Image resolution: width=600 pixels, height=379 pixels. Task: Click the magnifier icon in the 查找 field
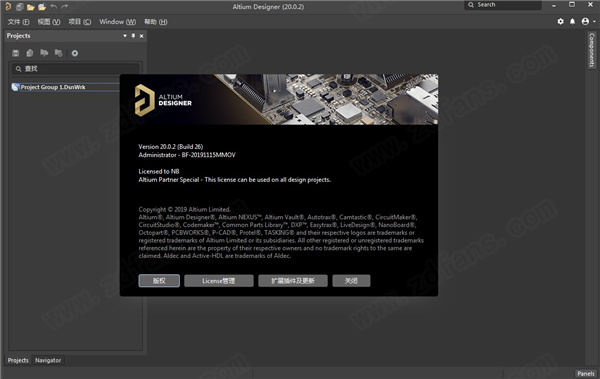point(18,69)
